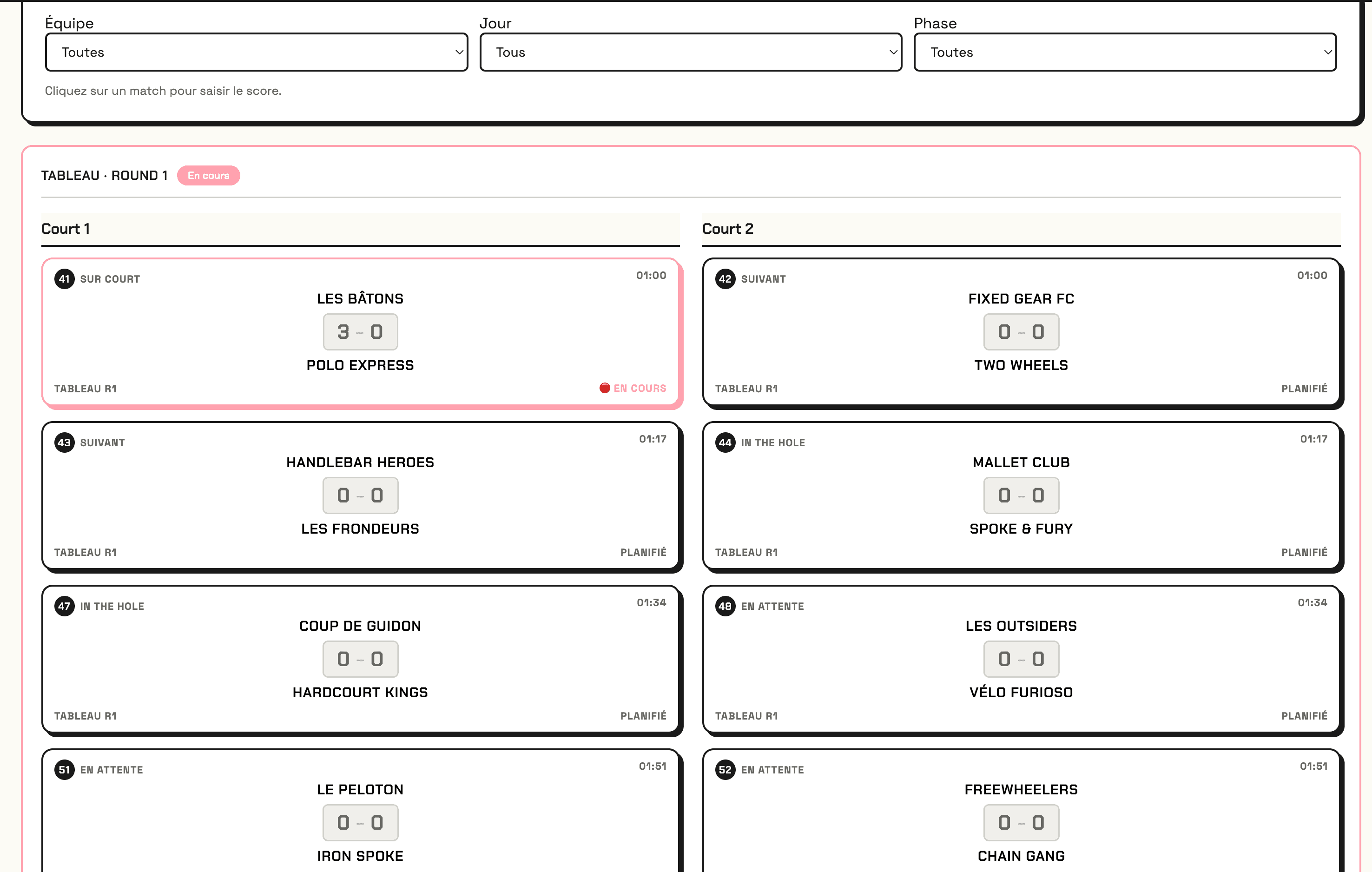
Task: Expand the Phase filter dropdown
Action: [x=1125, y=52]
